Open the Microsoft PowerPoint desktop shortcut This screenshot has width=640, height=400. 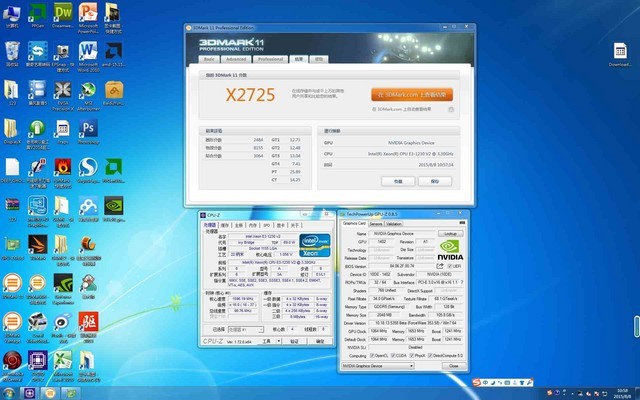88,18
